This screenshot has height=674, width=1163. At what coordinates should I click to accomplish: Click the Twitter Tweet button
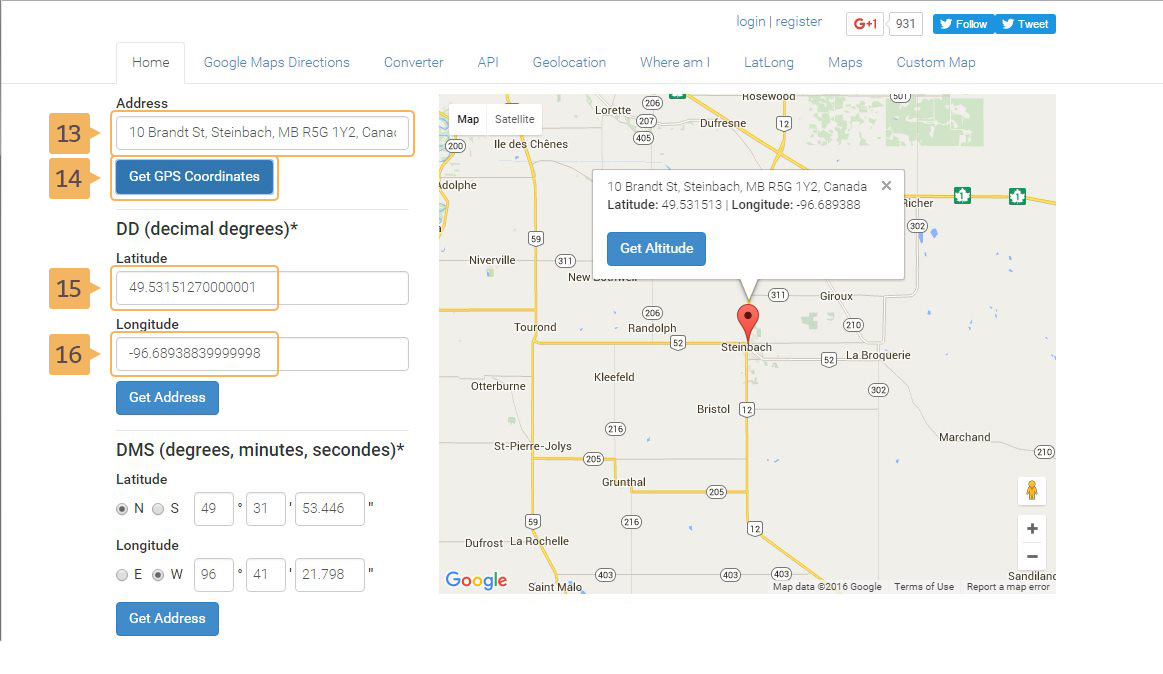(1025, 24)
